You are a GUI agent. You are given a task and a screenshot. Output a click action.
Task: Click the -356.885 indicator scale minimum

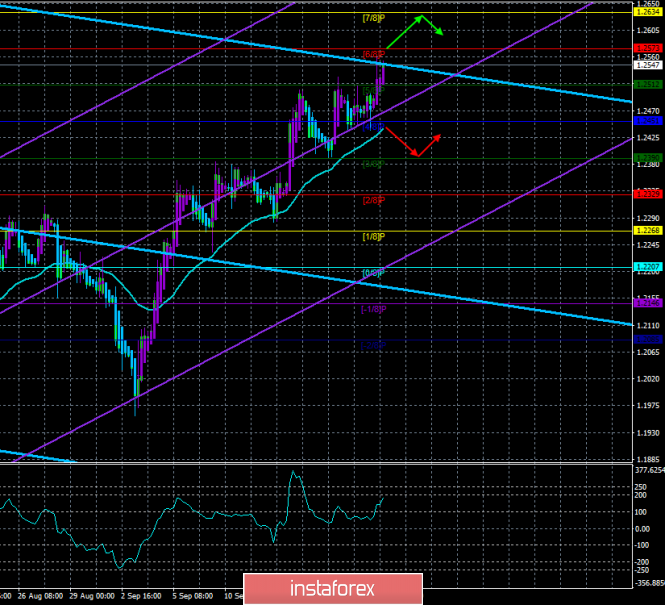pyautogui.click(x=649, y=583)
